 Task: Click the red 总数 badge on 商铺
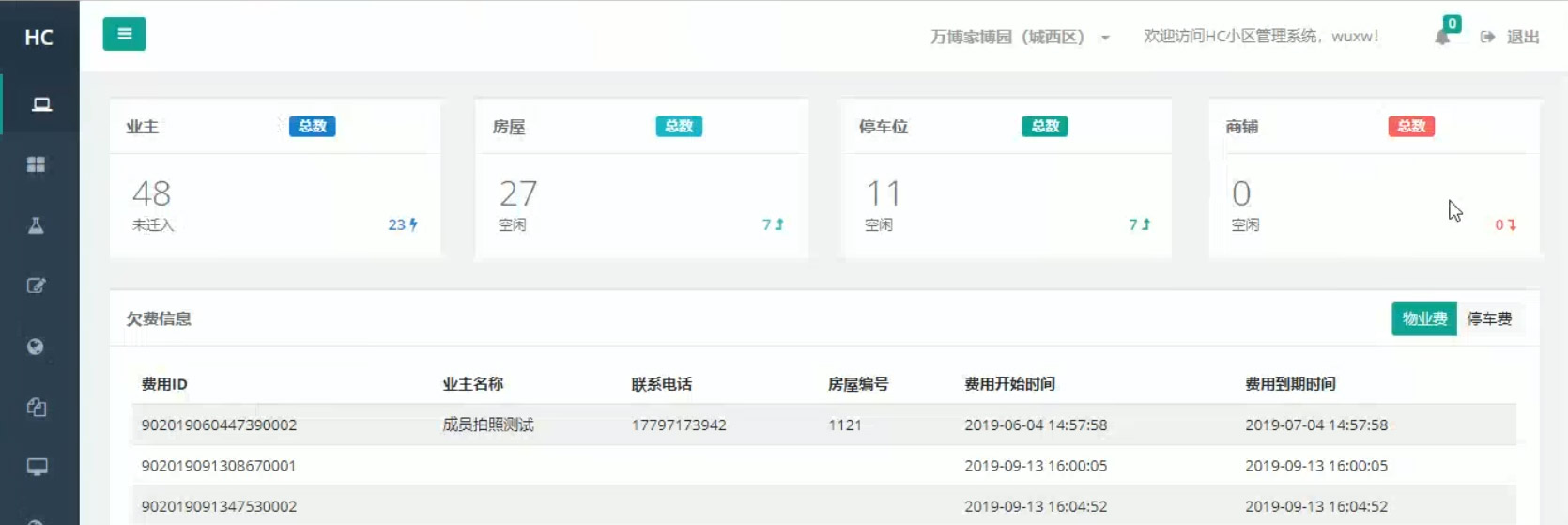pos(1410,127)
